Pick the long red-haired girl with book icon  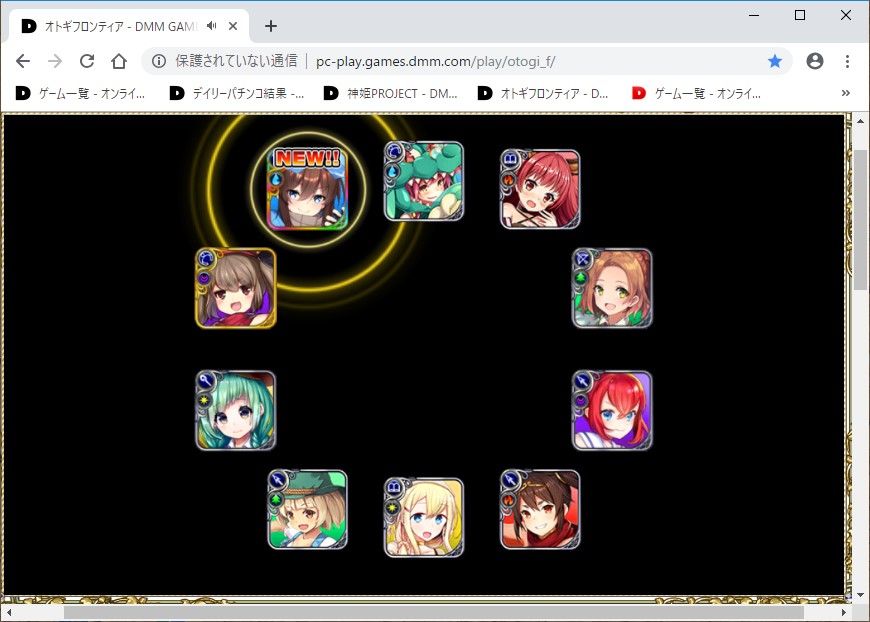coord(540,189)
